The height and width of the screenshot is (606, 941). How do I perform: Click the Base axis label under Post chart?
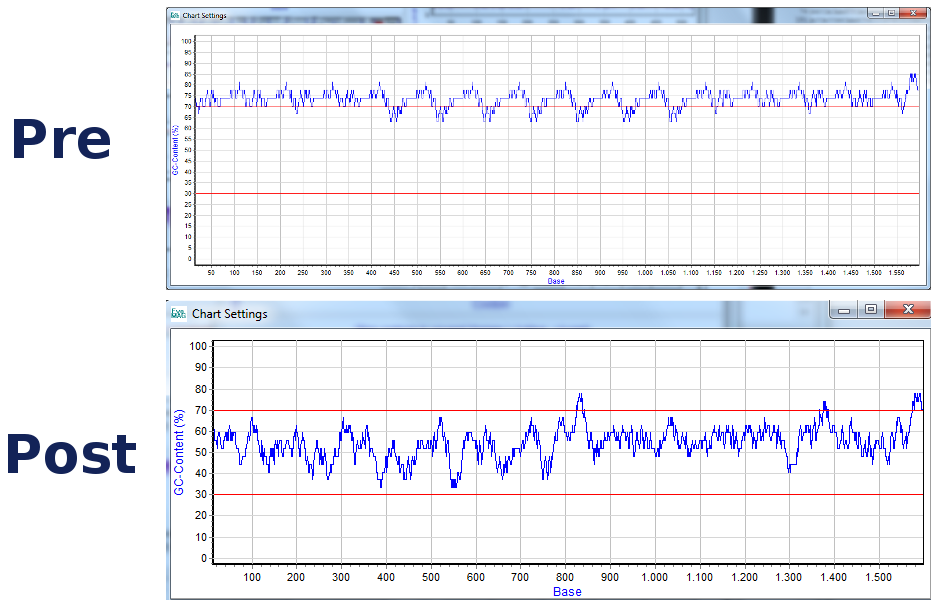[x=567, y=592]
